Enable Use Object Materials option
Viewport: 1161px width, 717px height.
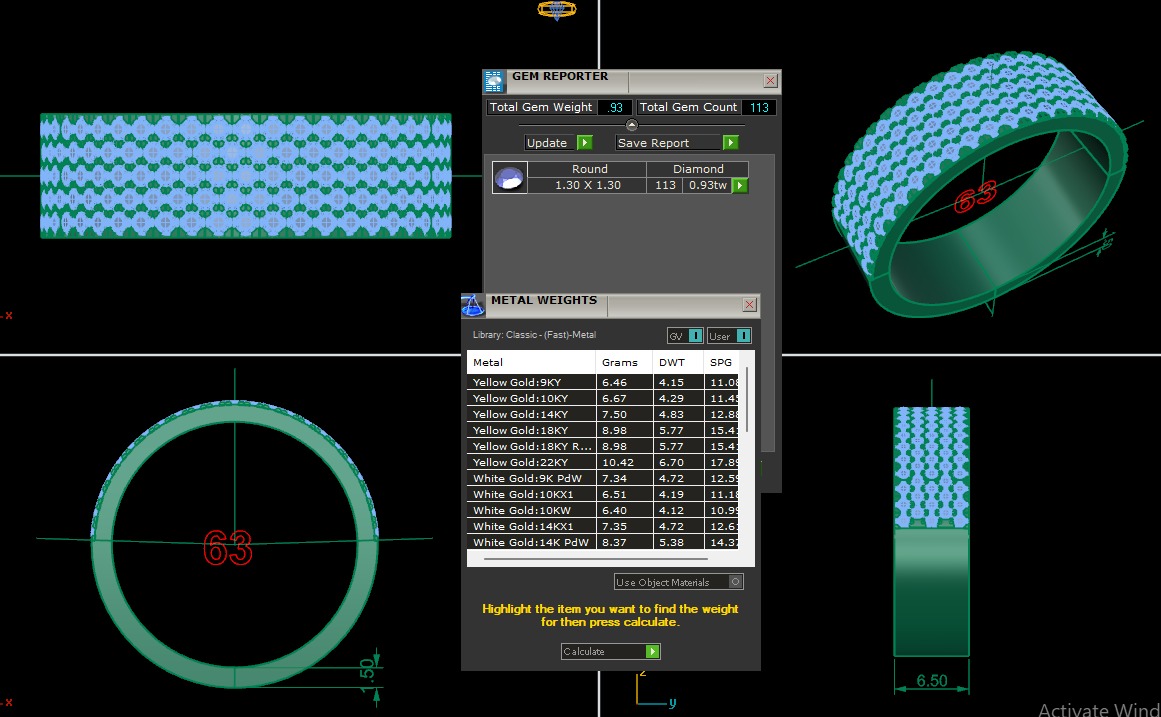click(x=736, y=582)
